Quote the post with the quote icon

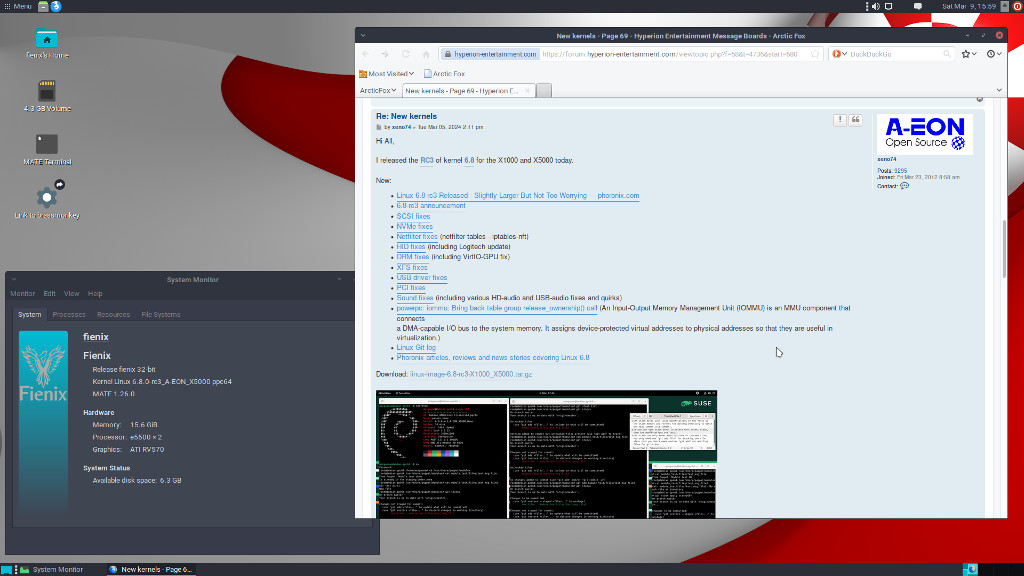click(856, 120)
